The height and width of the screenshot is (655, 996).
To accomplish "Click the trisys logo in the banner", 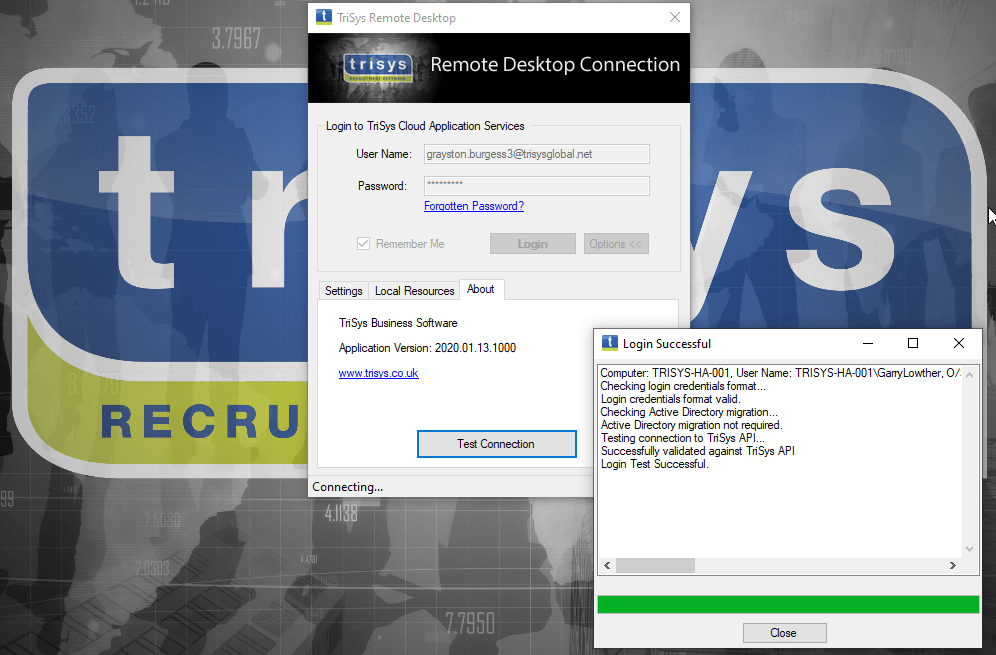I will click(378, 68).
